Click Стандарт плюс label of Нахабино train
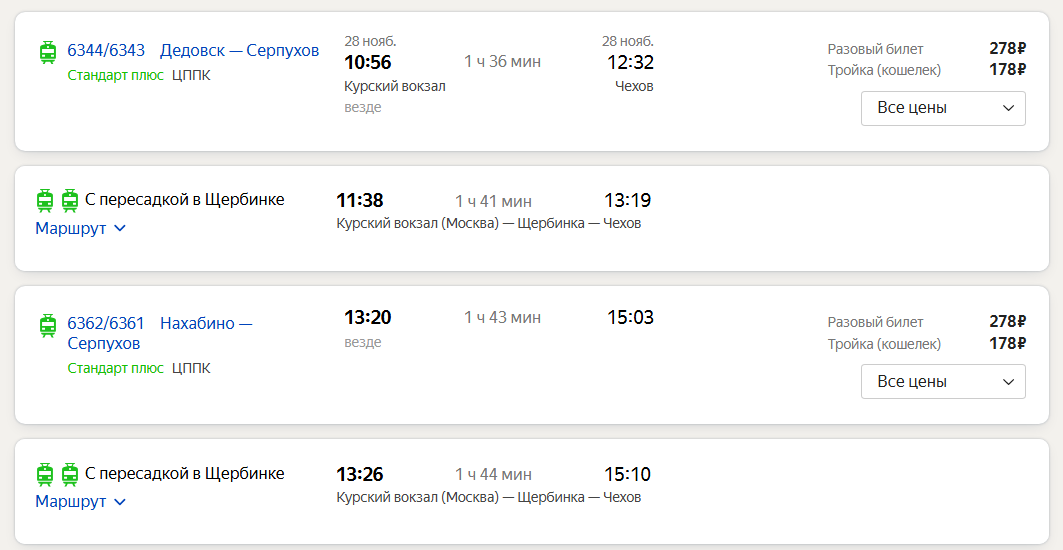 click(115, 368)
